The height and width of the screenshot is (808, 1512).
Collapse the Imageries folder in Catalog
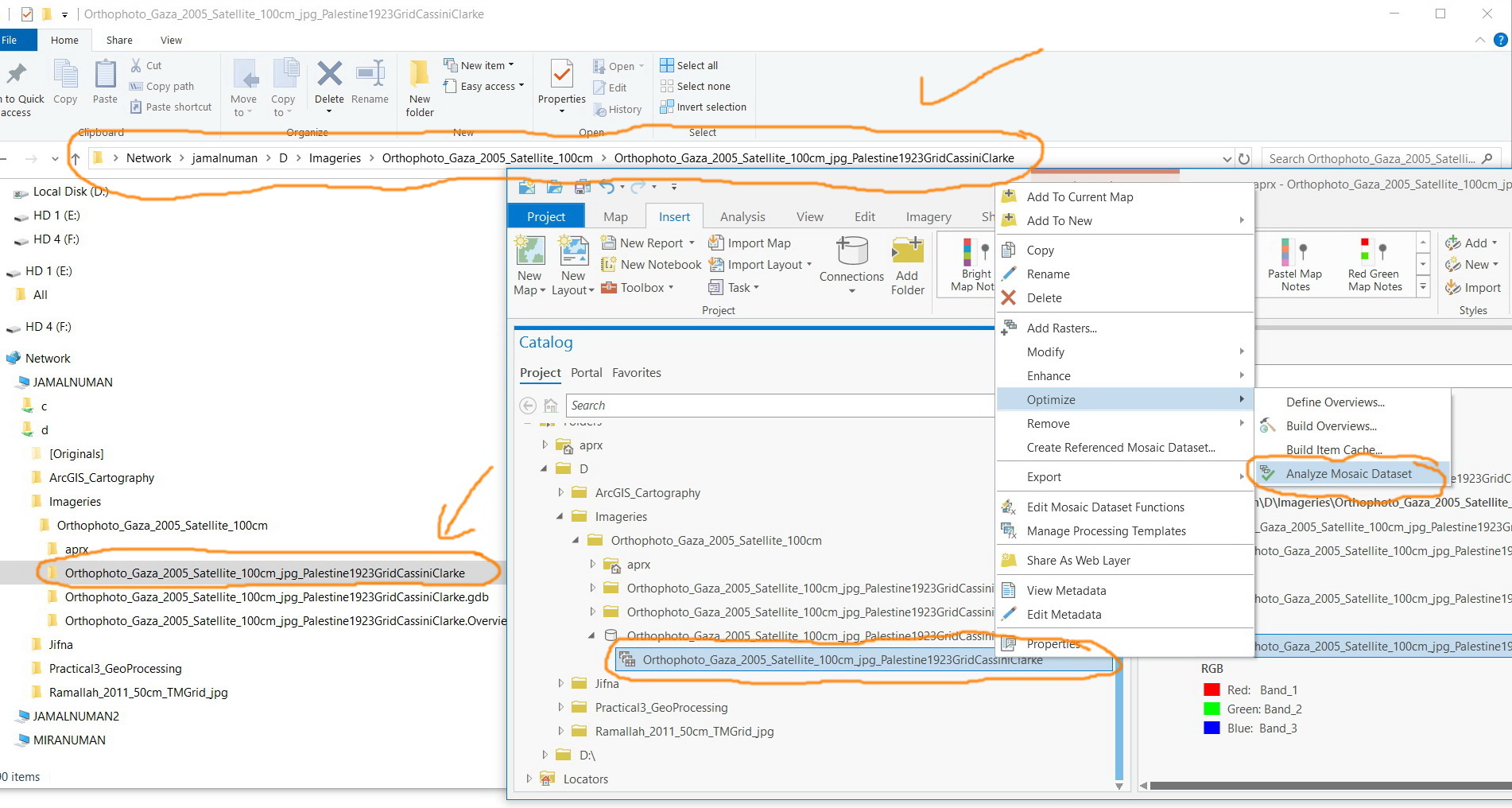point(560,516)
